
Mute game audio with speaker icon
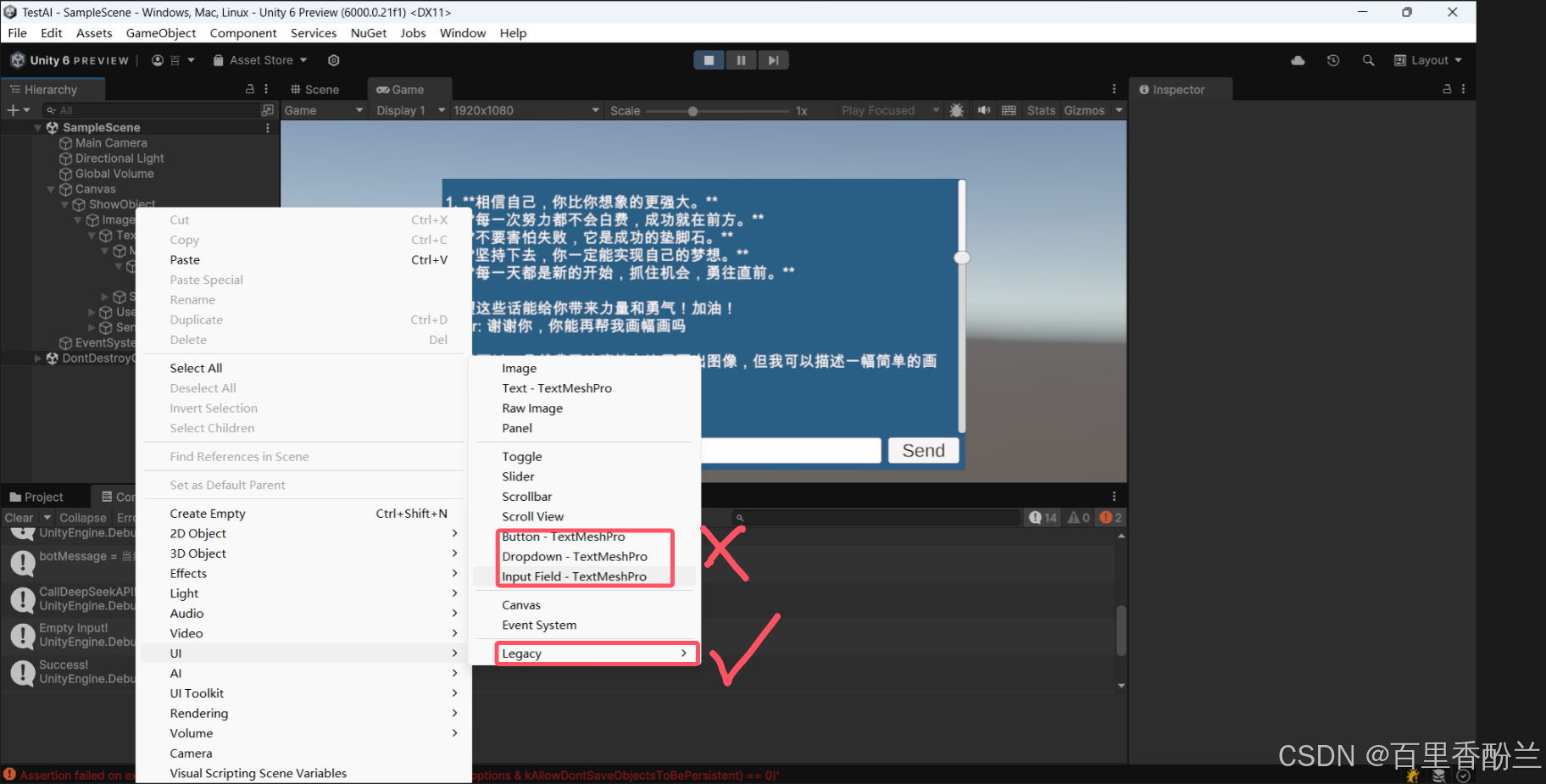click(983, 110)
